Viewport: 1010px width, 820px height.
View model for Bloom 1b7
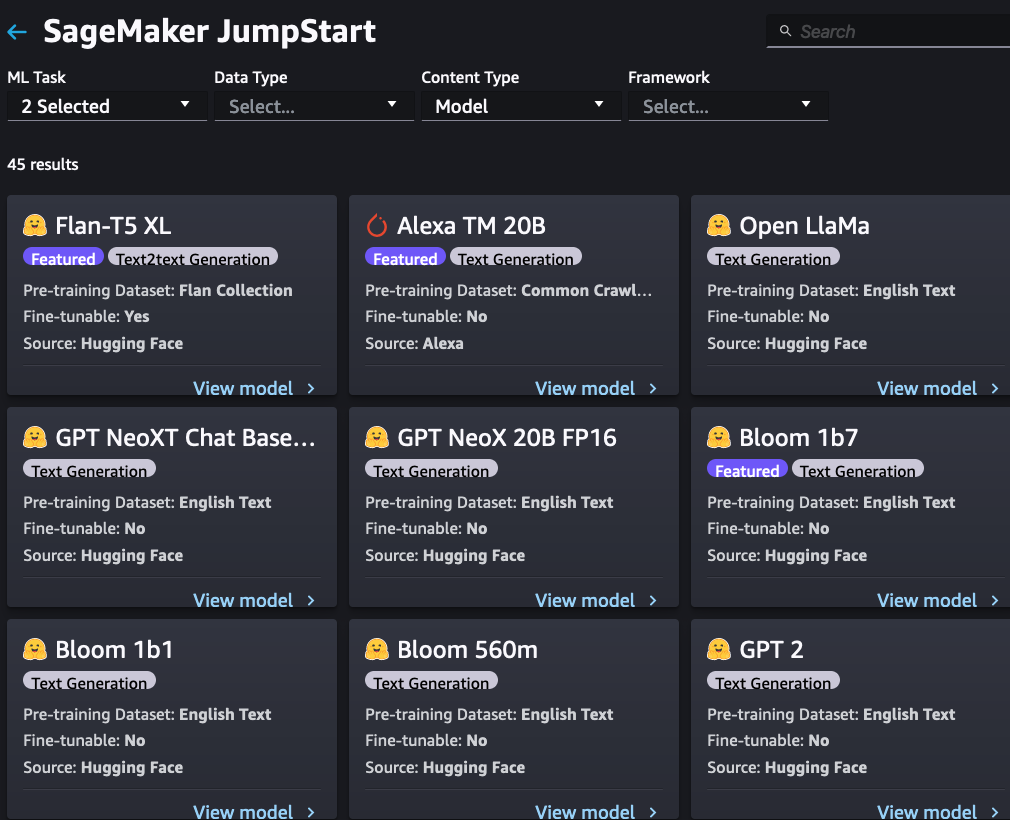coord(928,600)
